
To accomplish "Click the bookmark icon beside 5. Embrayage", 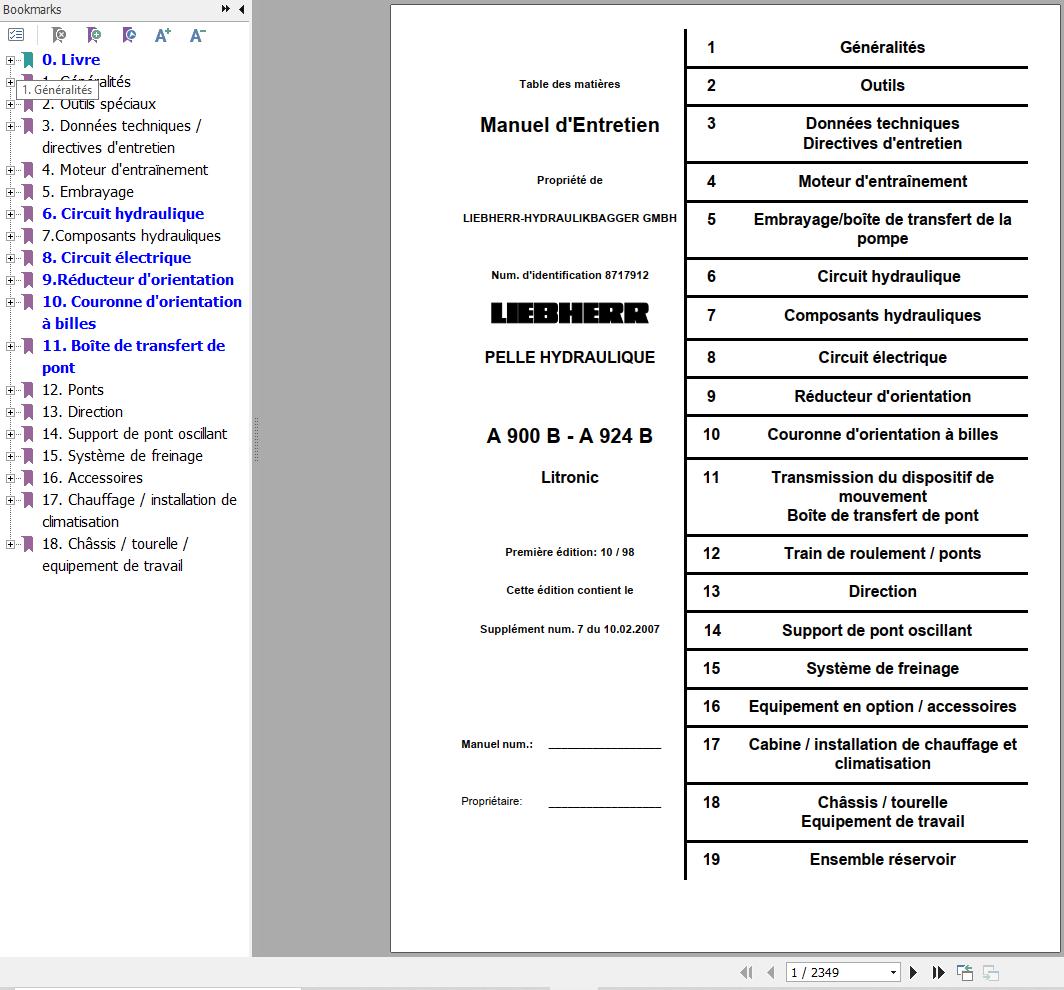I will [x=28, y=192].
